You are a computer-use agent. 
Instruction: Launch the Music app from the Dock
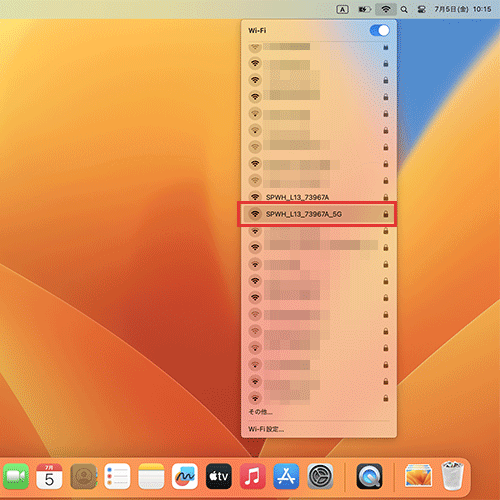coord(253,476)
